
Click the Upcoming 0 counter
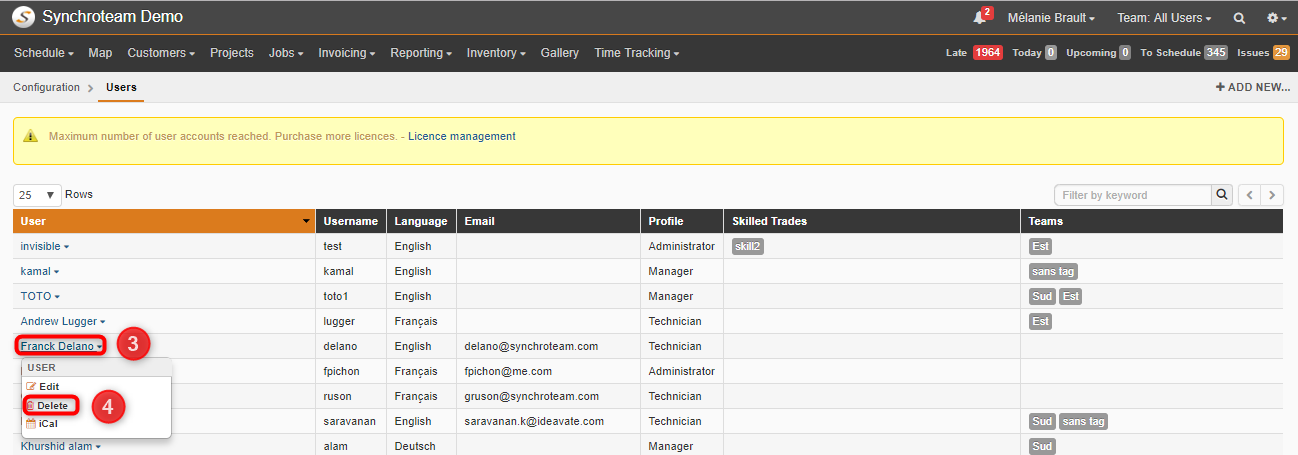coord(1099,53)
